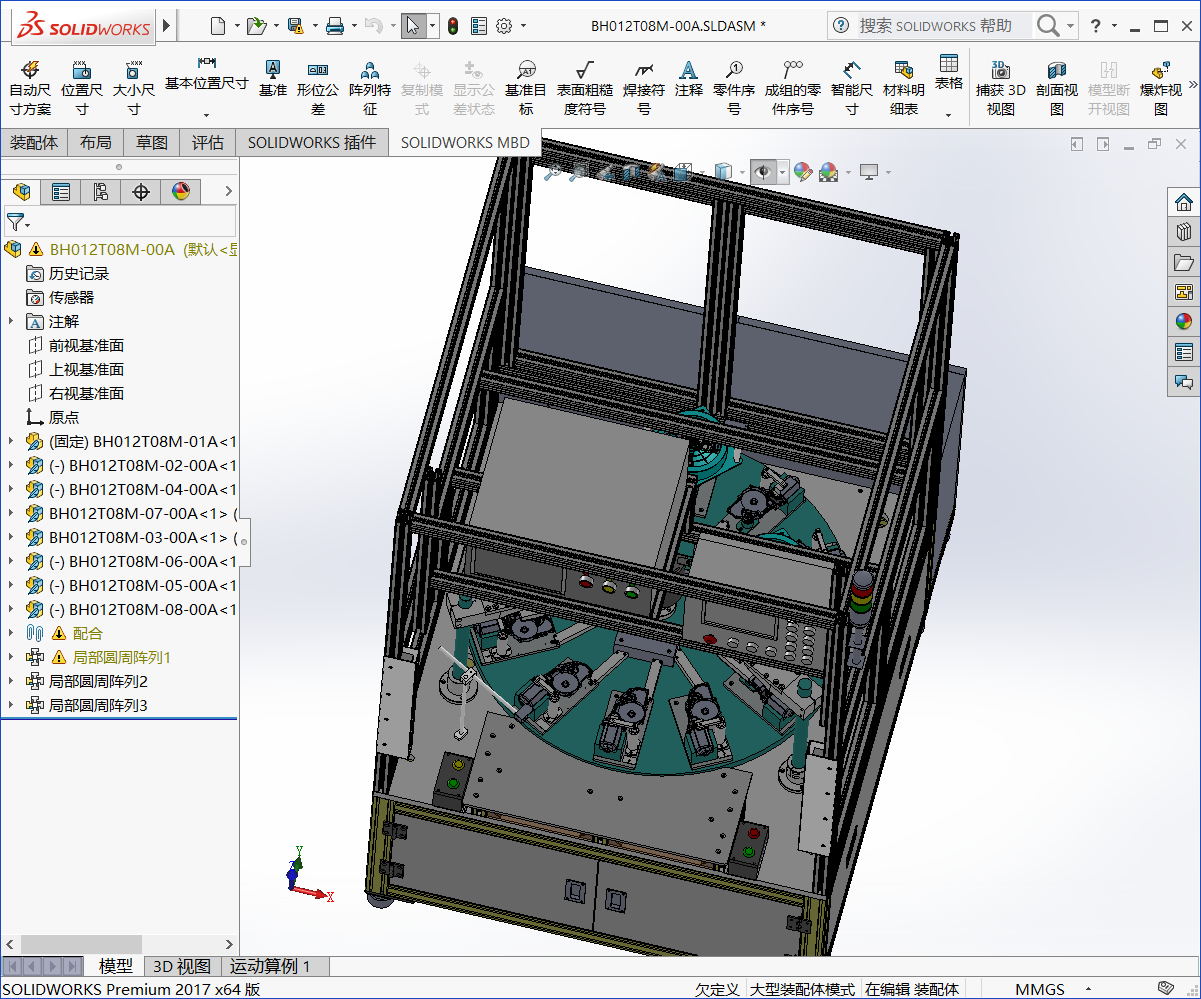Open the Bill of Materials tool (材料明细表)

click(904, 88)
